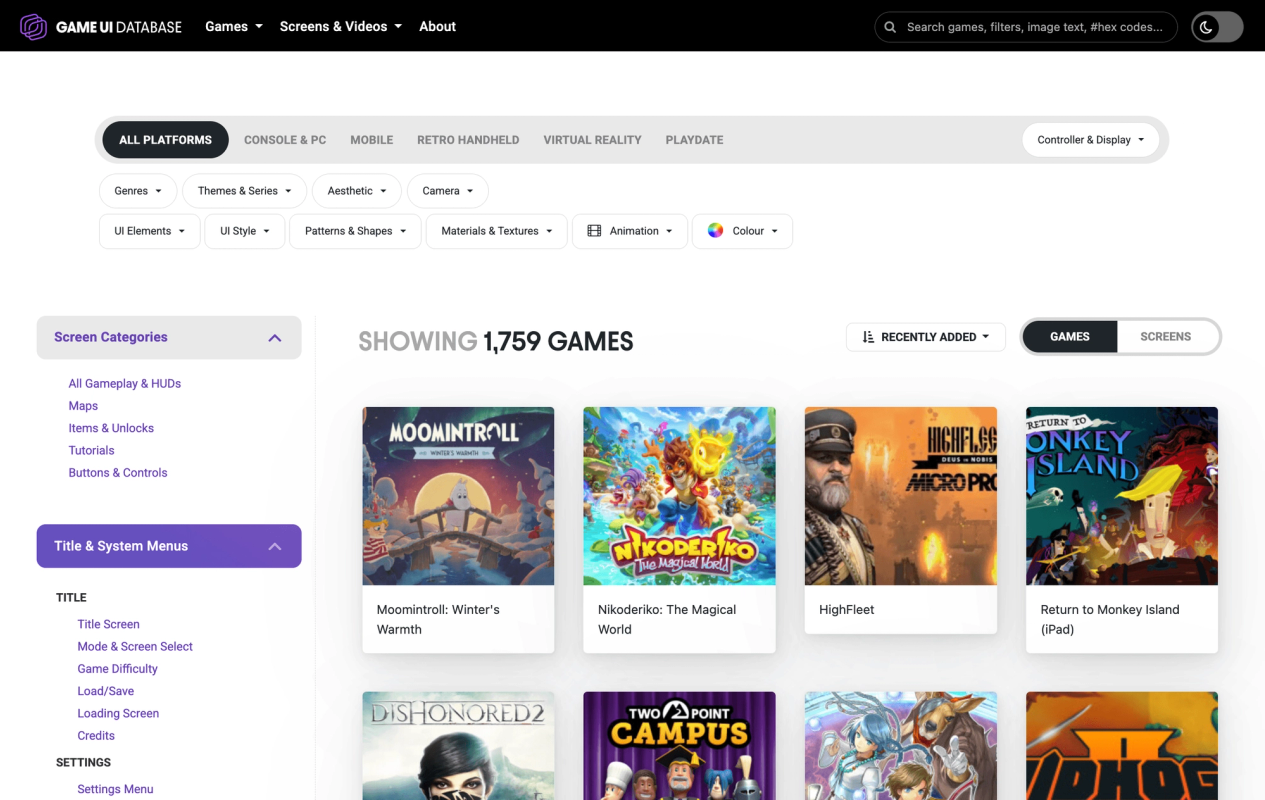Select the All Platforms tab
The height and width of the screenshot is (800, 1265).
point(166,140)
